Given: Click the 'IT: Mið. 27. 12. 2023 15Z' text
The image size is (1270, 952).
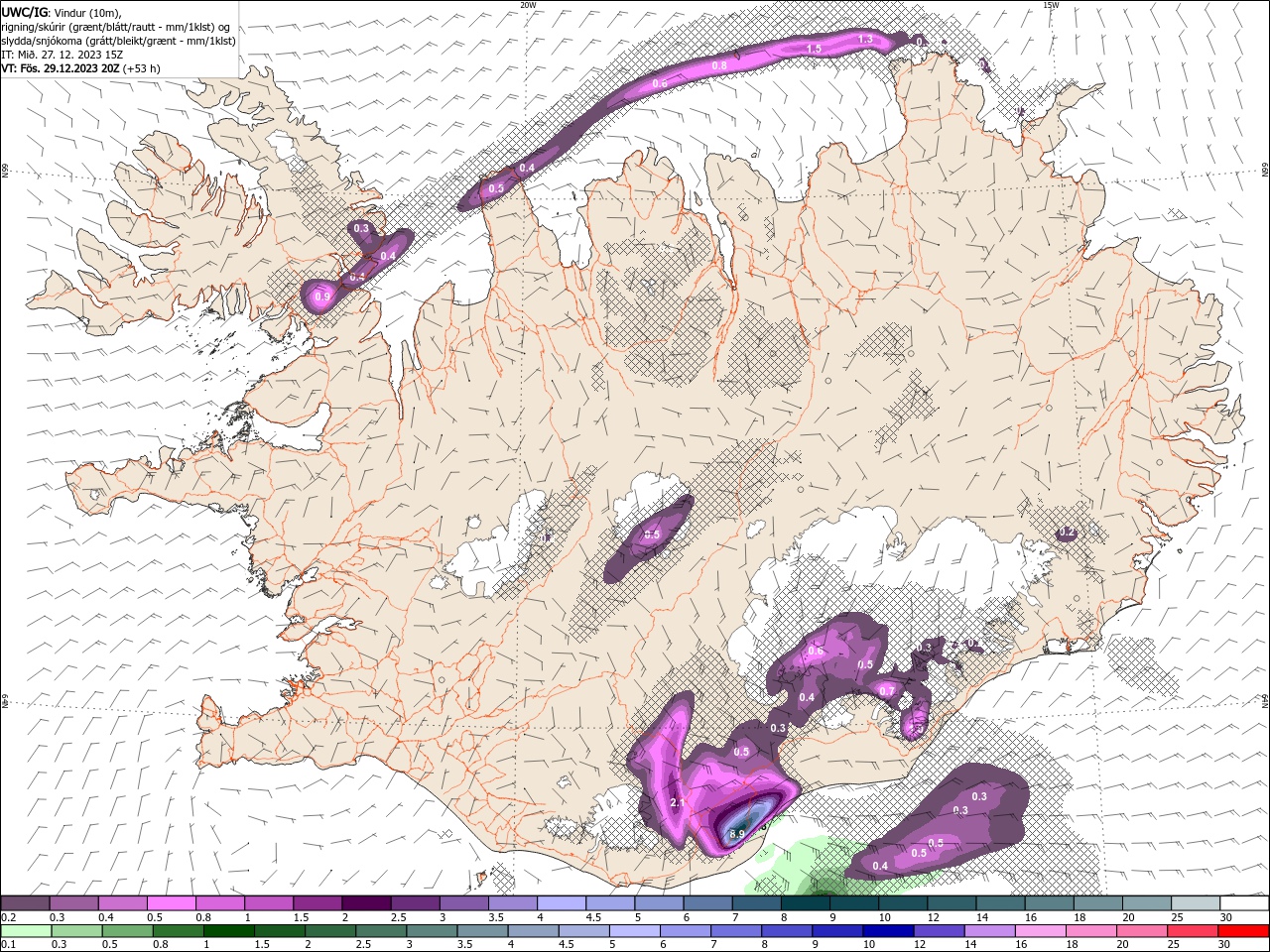Looking at the screenshot, I should coord(62,54).
